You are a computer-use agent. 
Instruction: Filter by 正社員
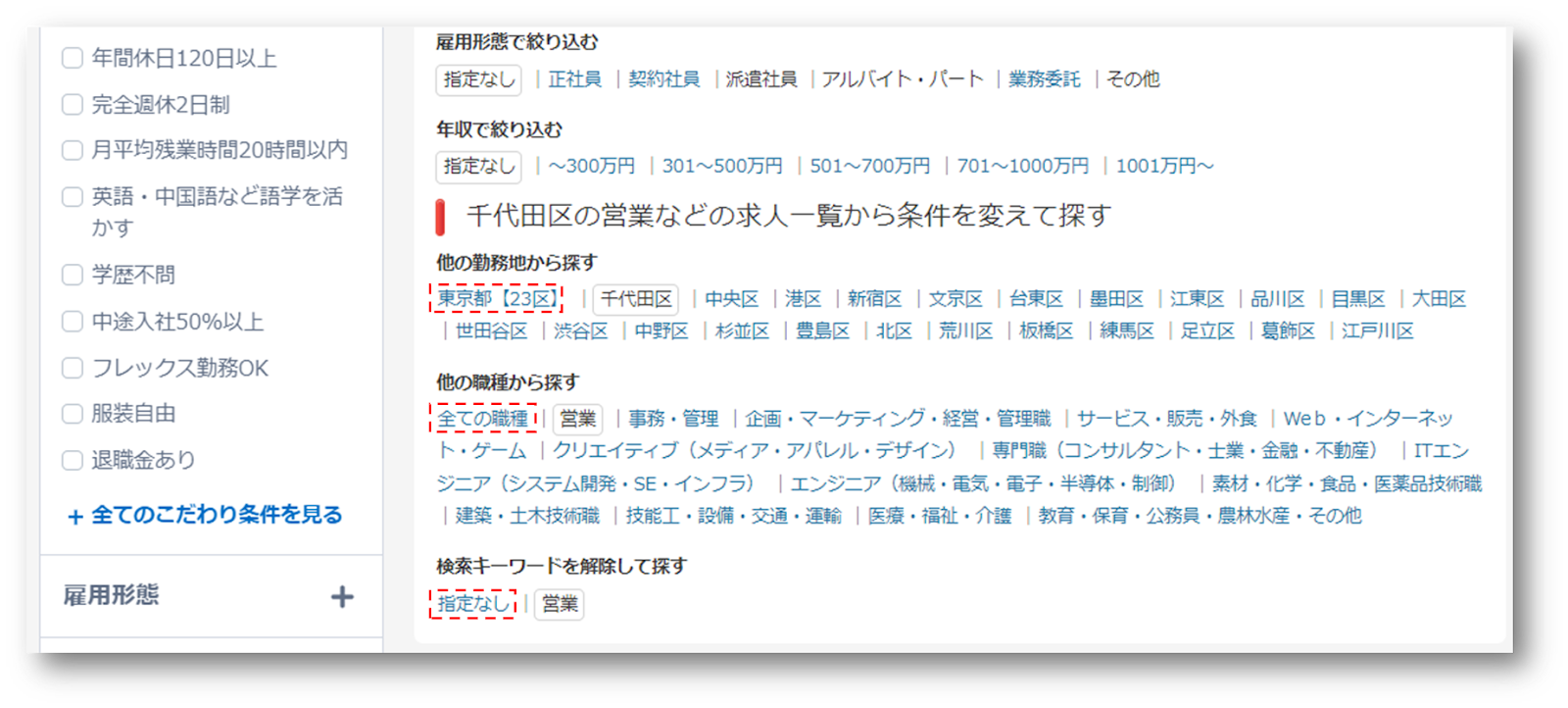click(574, 79)
